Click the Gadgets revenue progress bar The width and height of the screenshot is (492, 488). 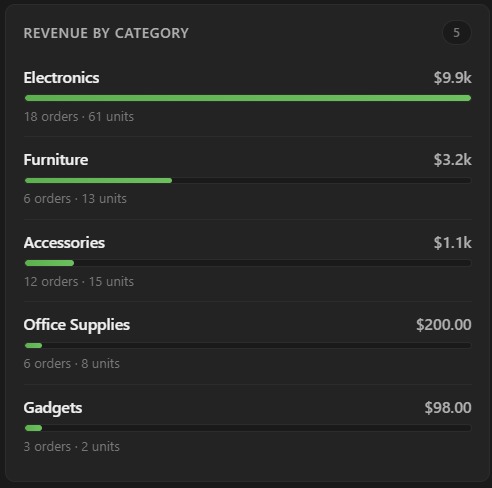coord(248,428)
